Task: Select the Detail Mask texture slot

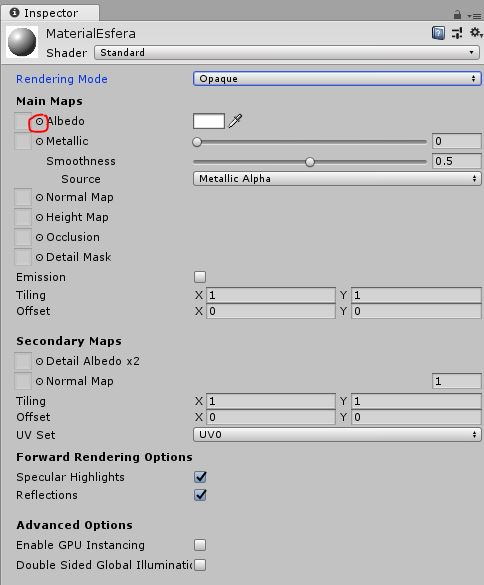Action: point(23,257)
